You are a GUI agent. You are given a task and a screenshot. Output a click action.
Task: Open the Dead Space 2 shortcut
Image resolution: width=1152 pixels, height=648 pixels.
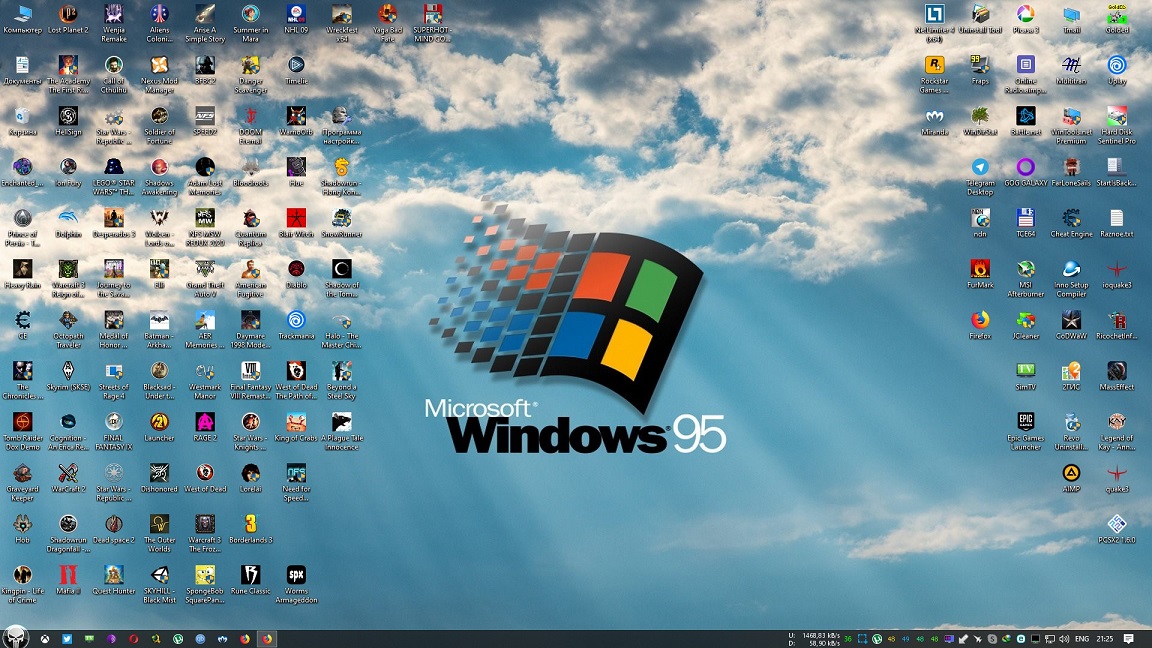click(x=113, y=527)
